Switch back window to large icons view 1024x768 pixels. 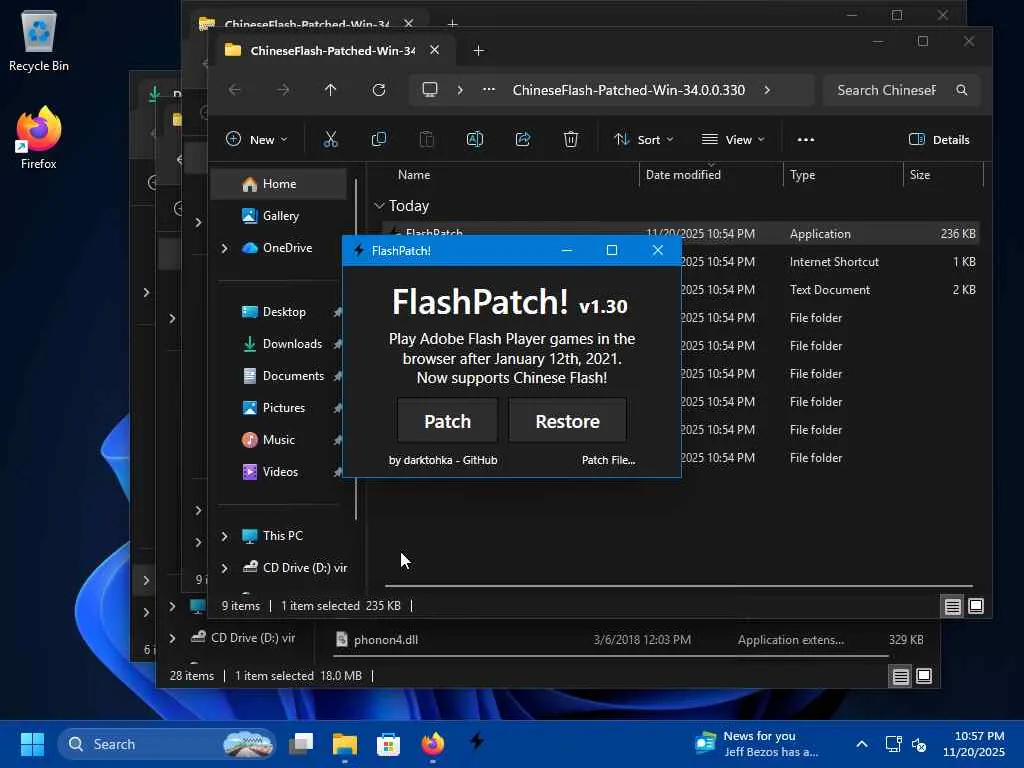924,676
